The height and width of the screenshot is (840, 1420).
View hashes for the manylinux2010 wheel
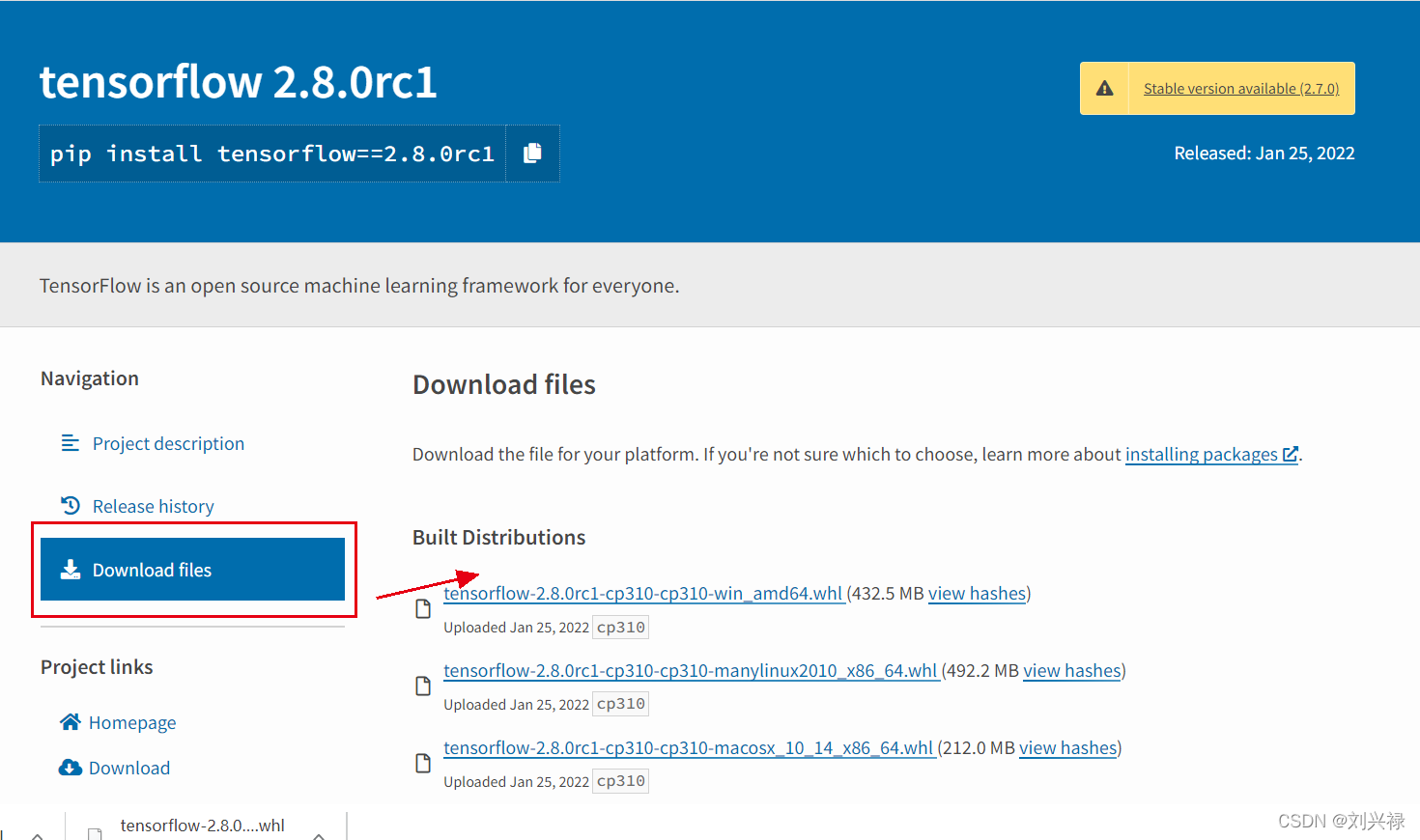click(1072, 670)
